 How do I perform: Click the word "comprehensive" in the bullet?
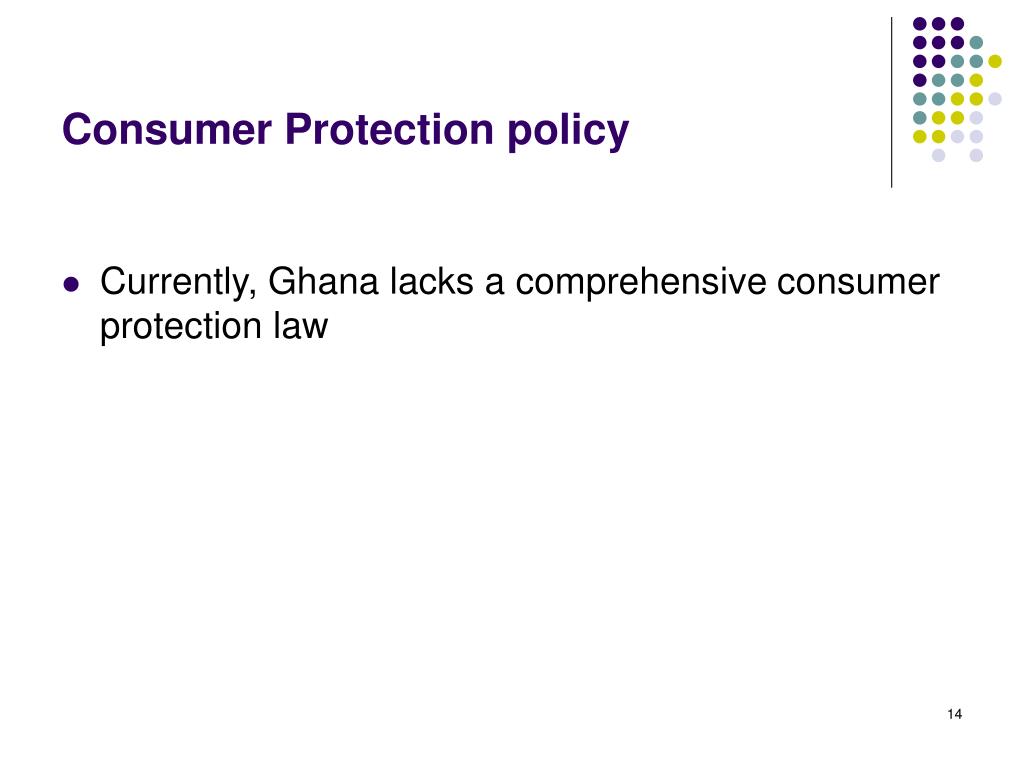(641, 283)
